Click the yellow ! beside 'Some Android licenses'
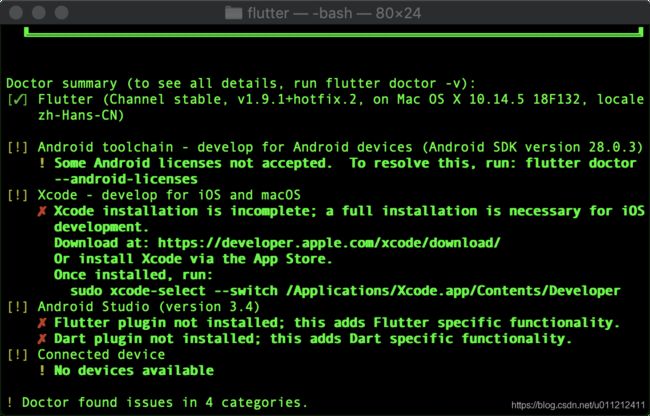The width and height of the screenshot is (650, 416). [x=42, y=163]
